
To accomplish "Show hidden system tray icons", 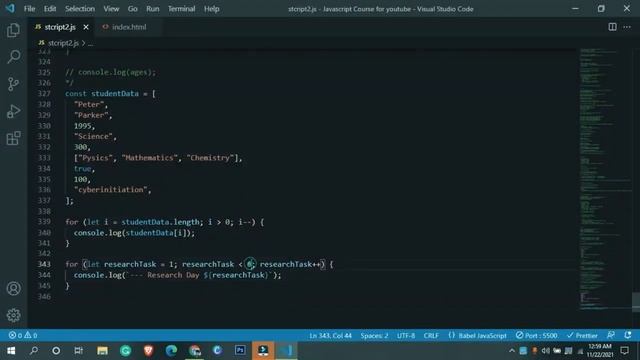I will point(511,351).
